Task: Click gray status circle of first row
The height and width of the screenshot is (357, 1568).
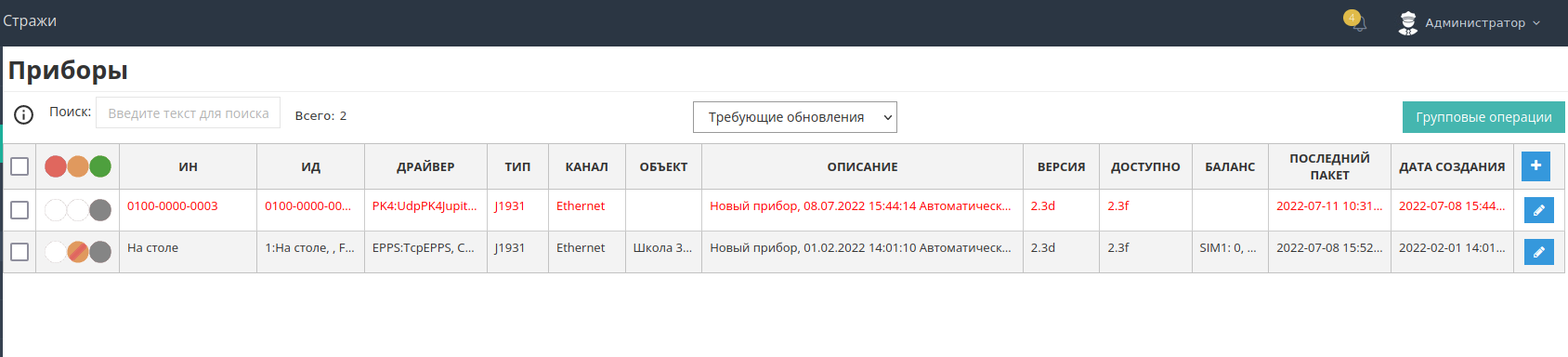Action: pyautogui.click(x=100, y=210)
